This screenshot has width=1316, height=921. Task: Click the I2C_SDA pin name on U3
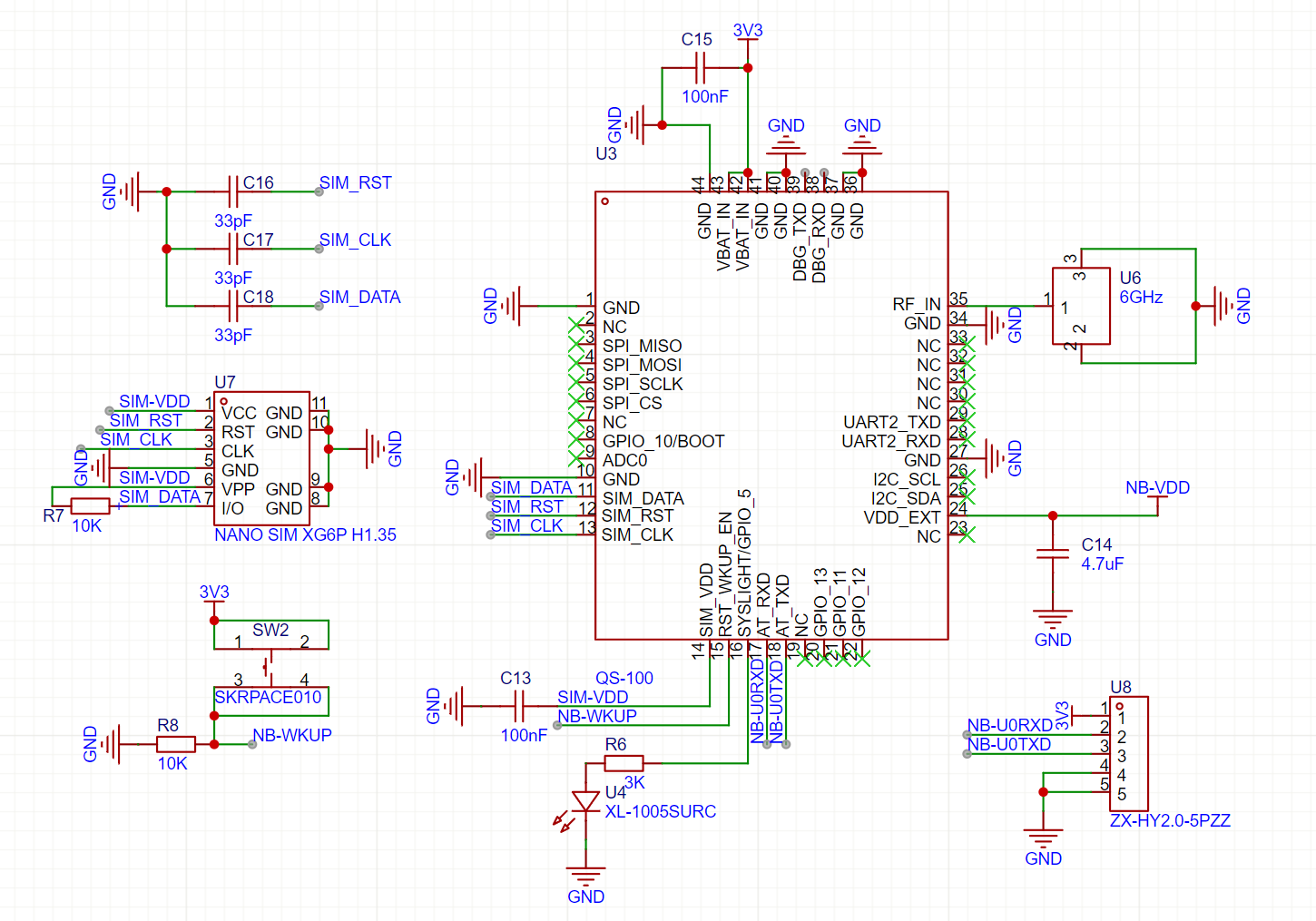(x=907, y=498)
